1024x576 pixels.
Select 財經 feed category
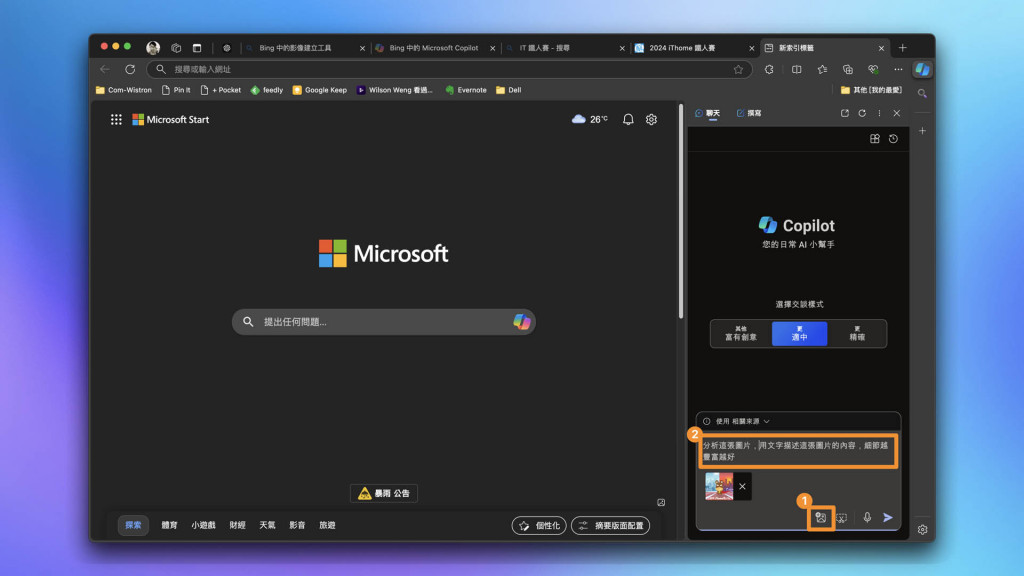coord(238,525)
